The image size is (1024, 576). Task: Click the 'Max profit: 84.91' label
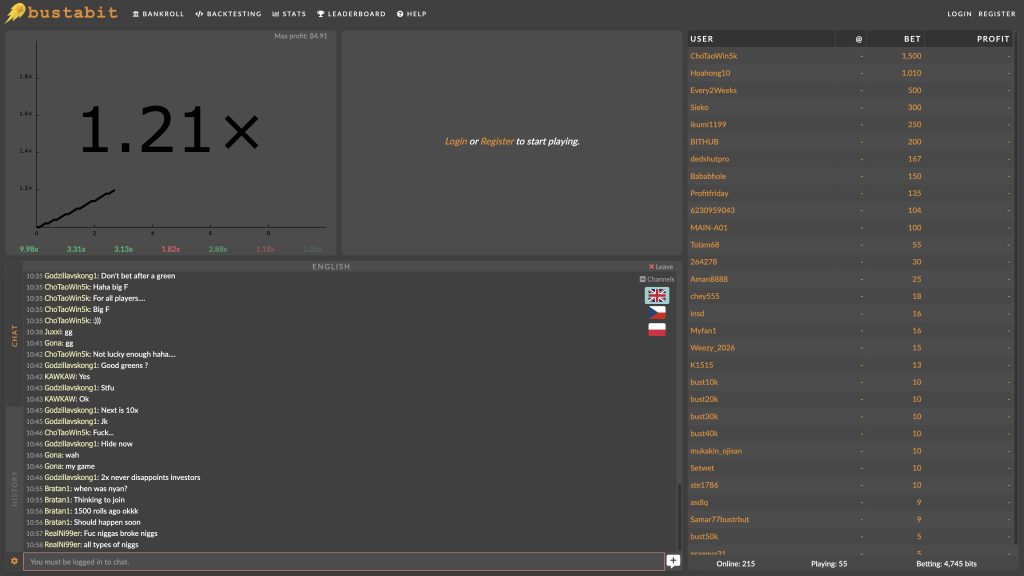pyautogui.click(x=300, y=36)
